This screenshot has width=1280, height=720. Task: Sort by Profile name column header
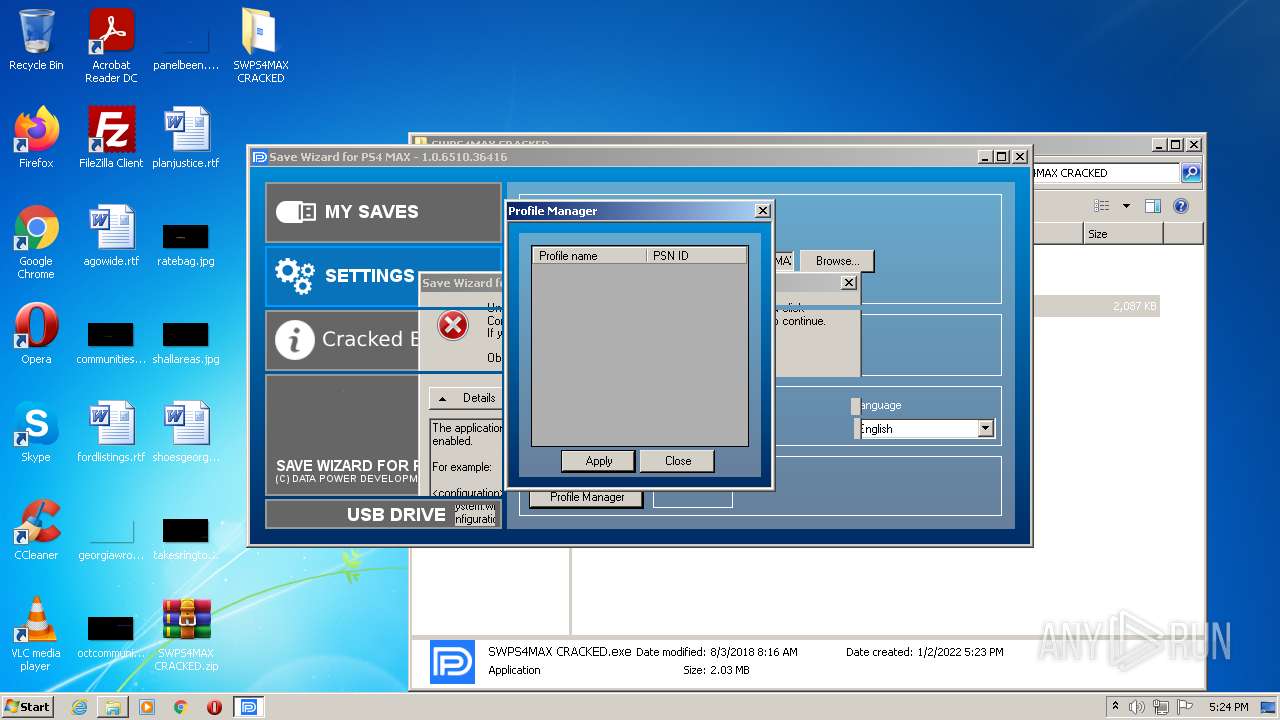(588, 256)
